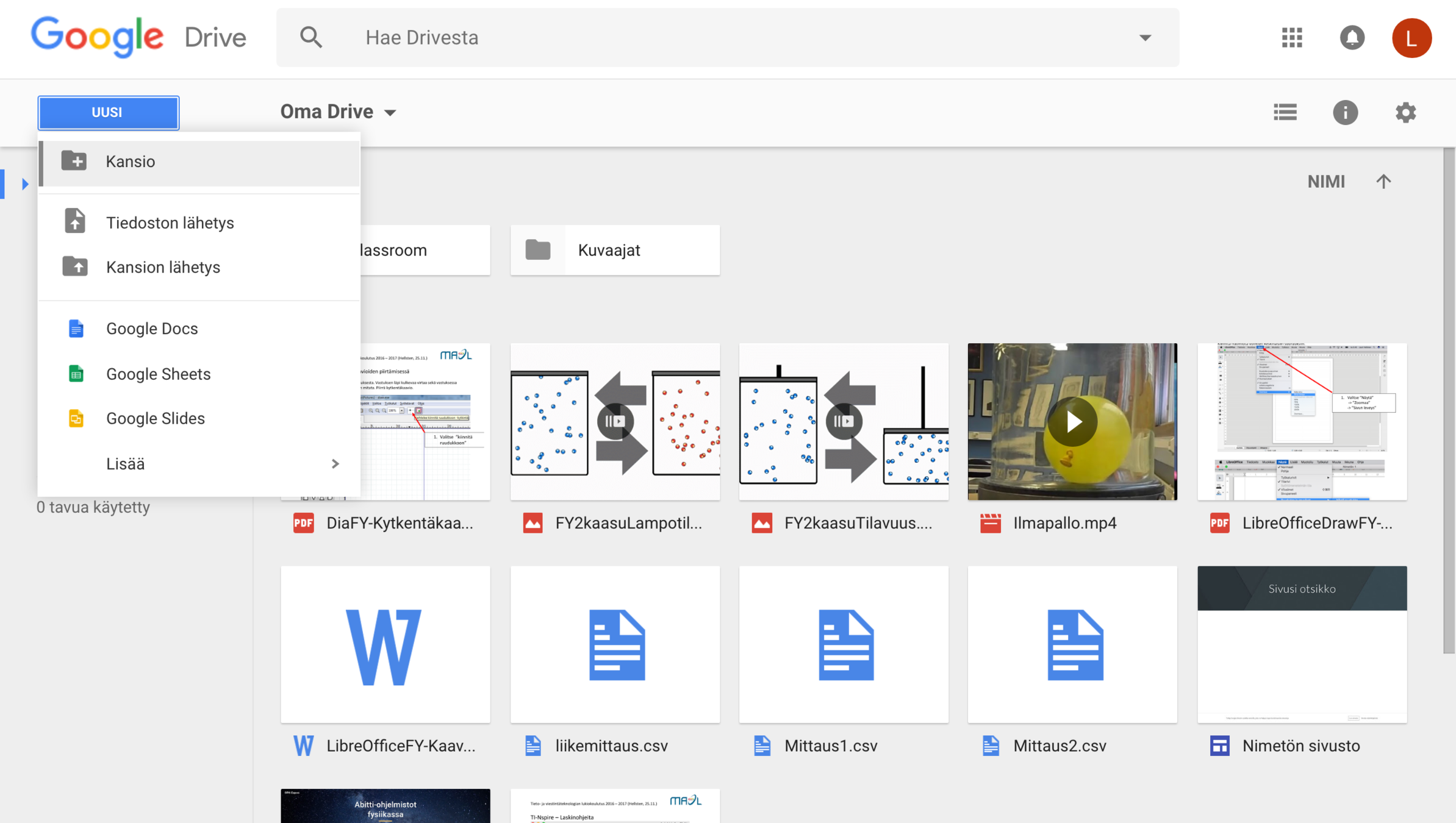1456x823 pixels.
Task: Reverse sort order with arrow icon
Action: (x=1383, y=182)
